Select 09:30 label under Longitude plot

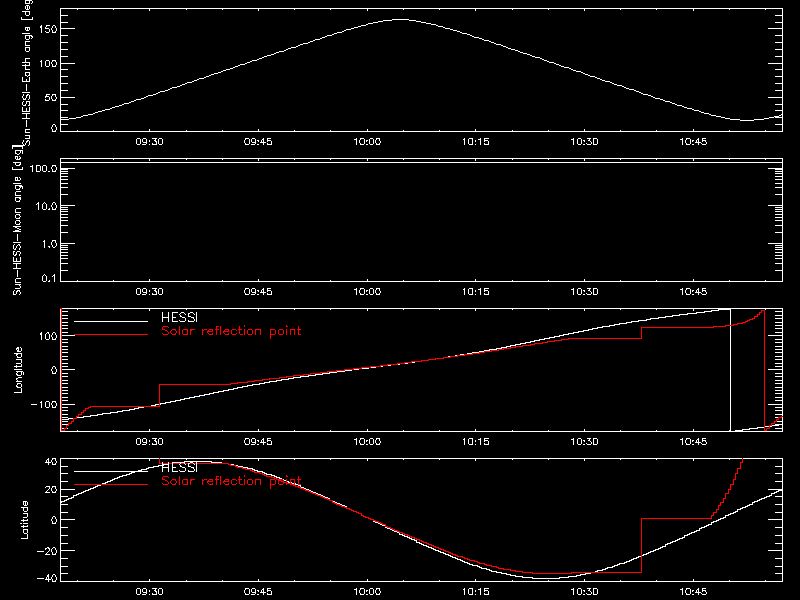[x=149, y=441]
